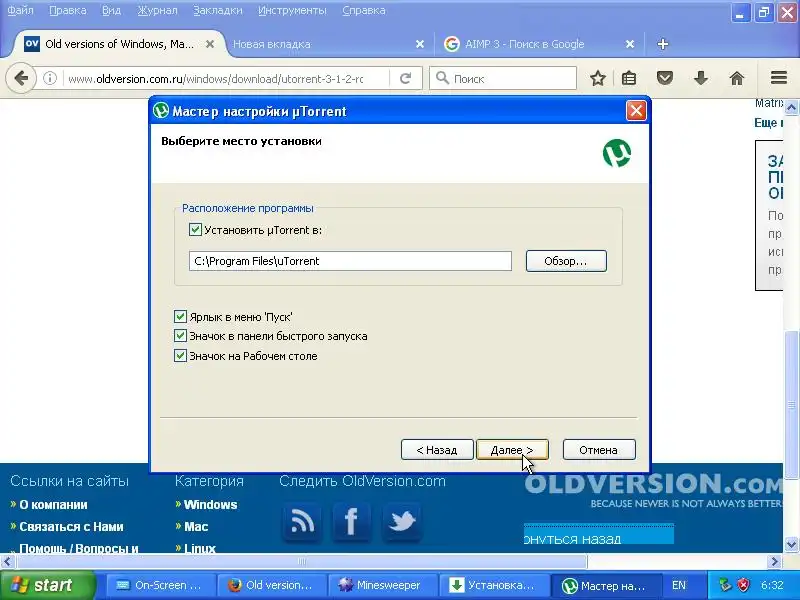Viewport: 800px width, 600px height.
Task: Toggle Ярлык в меню 'Пуск' checkbox
Action: tap(180, 317)
